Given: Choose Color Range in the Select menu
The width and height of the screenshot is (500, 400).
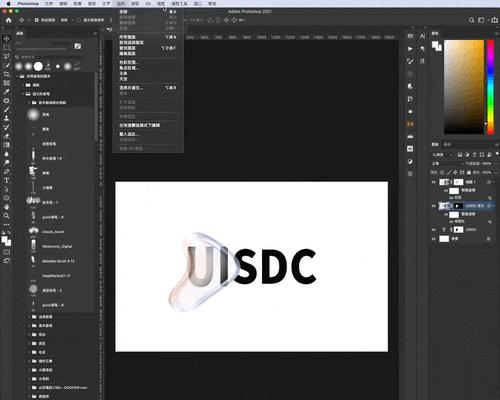Looking at the screenshot, I should pyautogui.click(x=148, y=62).
